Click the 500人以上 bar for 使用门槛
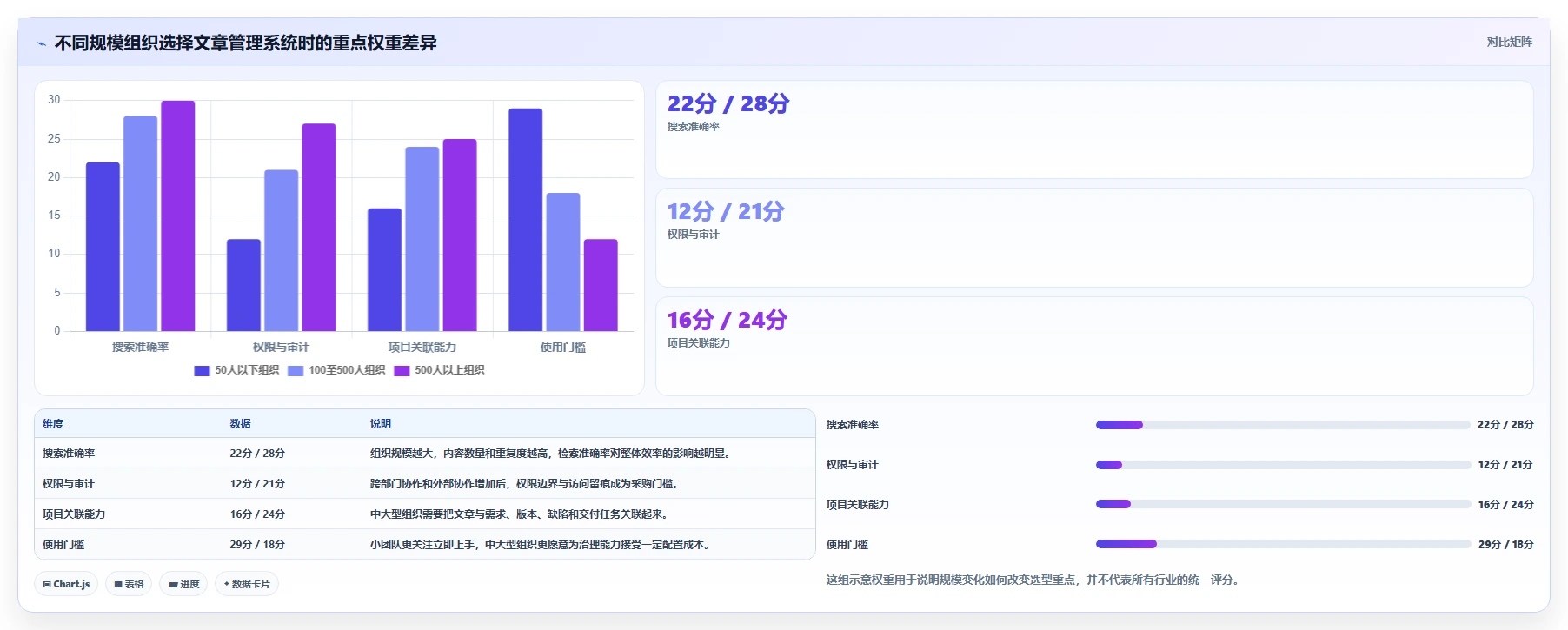Viewport: 1568px width, 630px height. [x=601, y=285]
